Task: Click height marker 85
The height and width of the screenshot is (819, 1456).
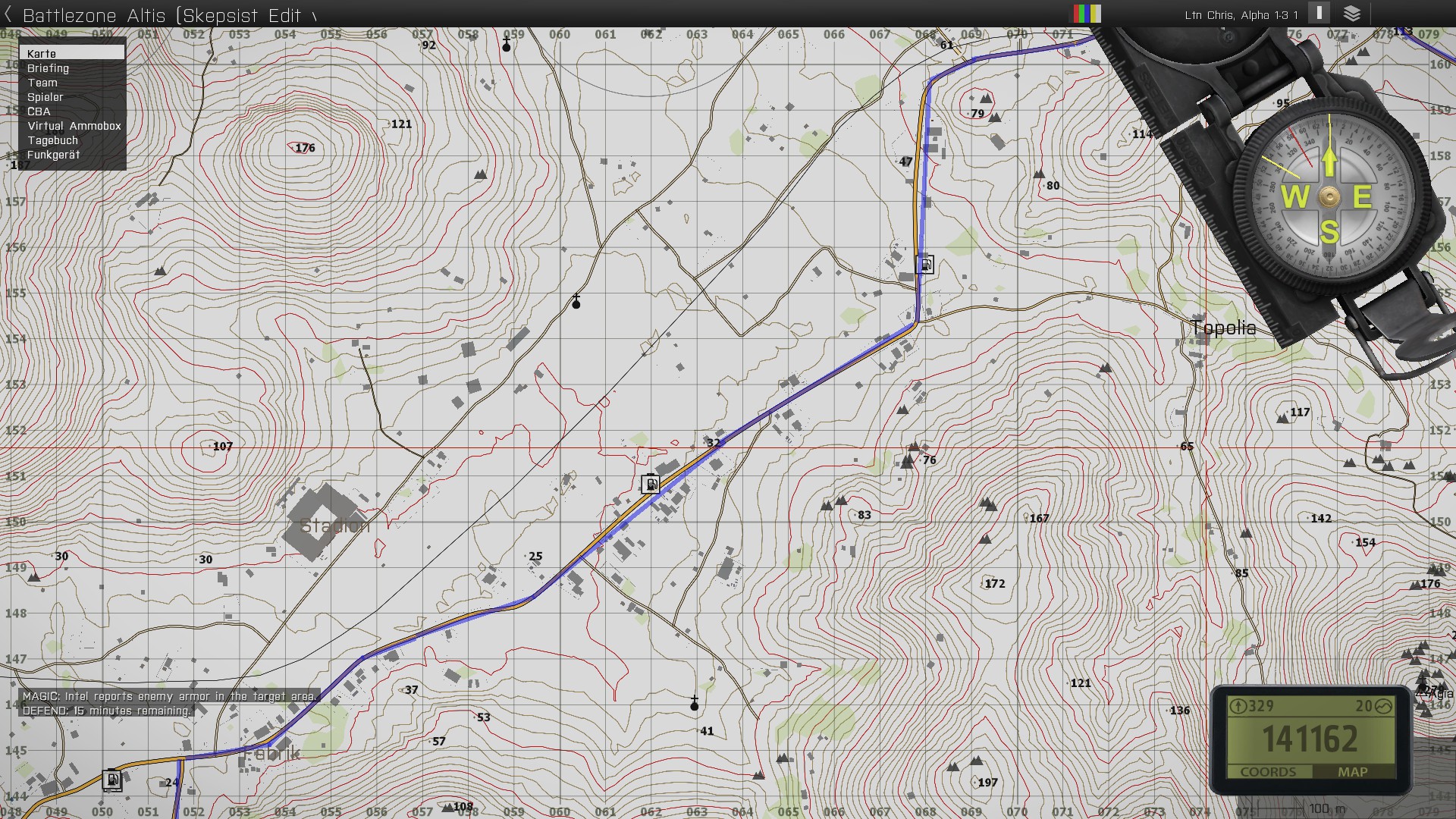Action: [x=1241, y=573]
